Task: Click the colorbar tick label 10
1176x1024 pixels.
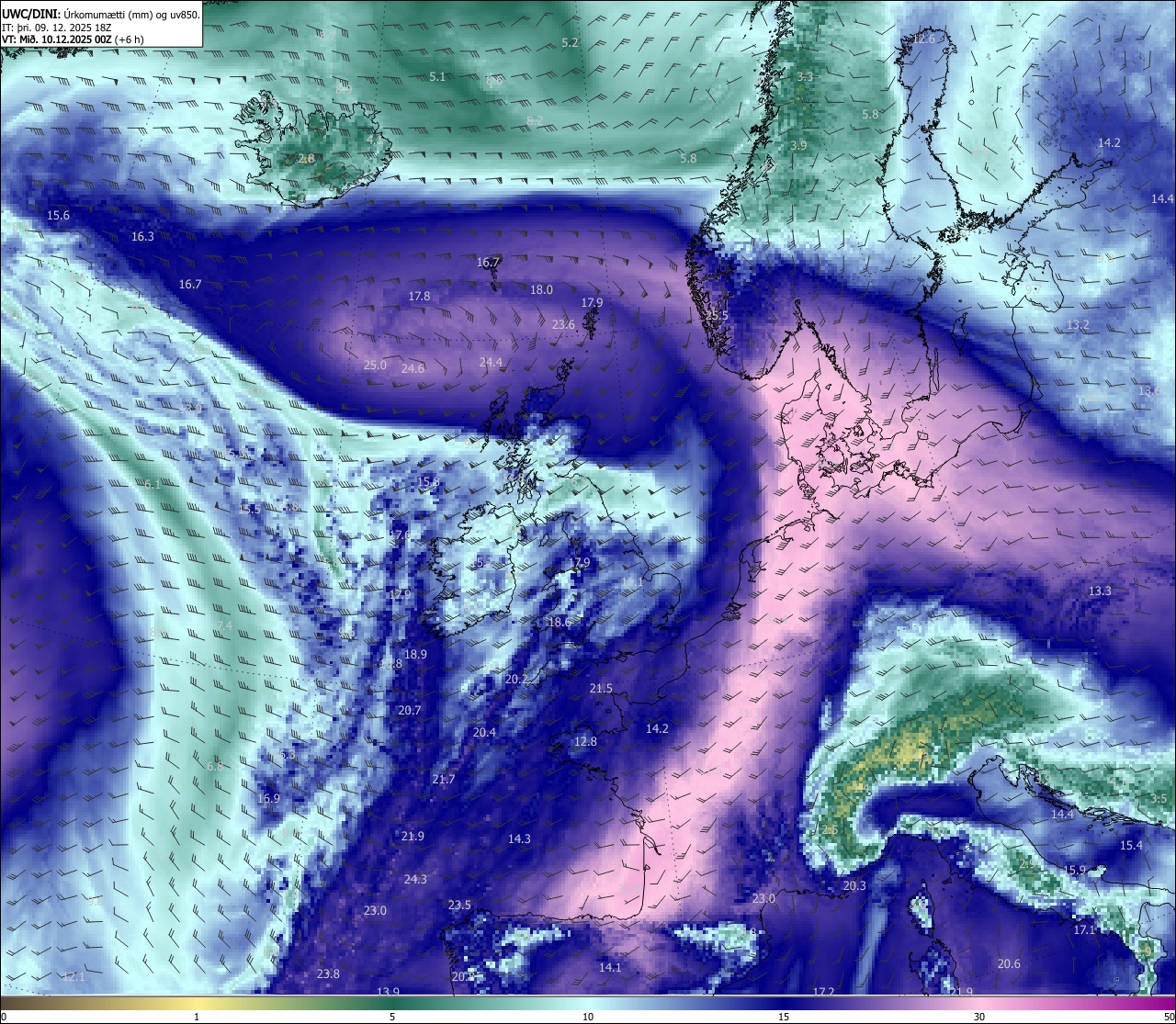Action: click(x=588, y=1017)
